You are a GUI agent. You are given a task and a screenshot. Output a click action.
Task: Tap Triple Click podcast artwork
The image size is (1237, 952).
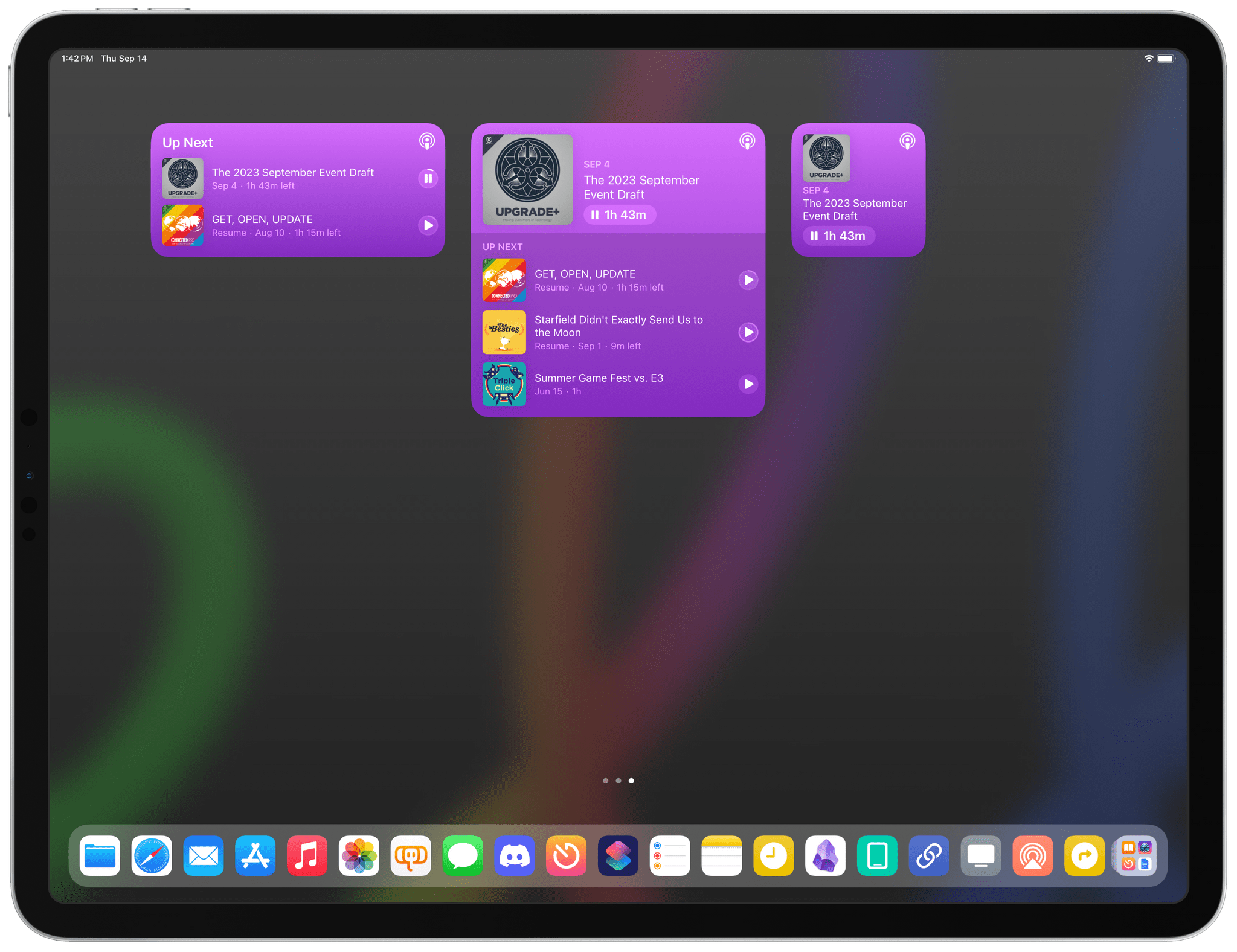click(504, 384)
